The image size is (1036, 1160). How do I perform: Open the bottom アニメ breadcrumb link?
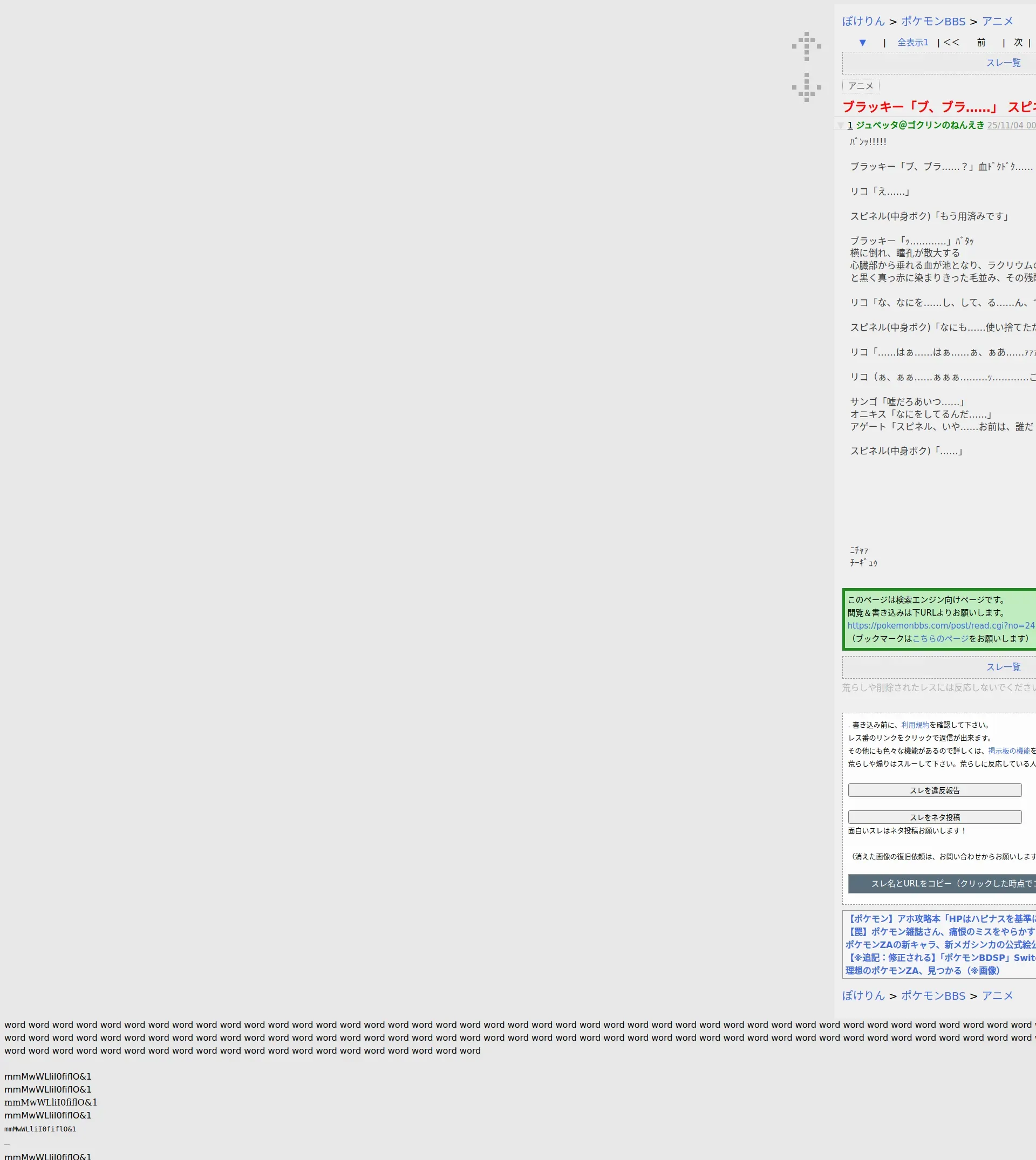[997, 995]
